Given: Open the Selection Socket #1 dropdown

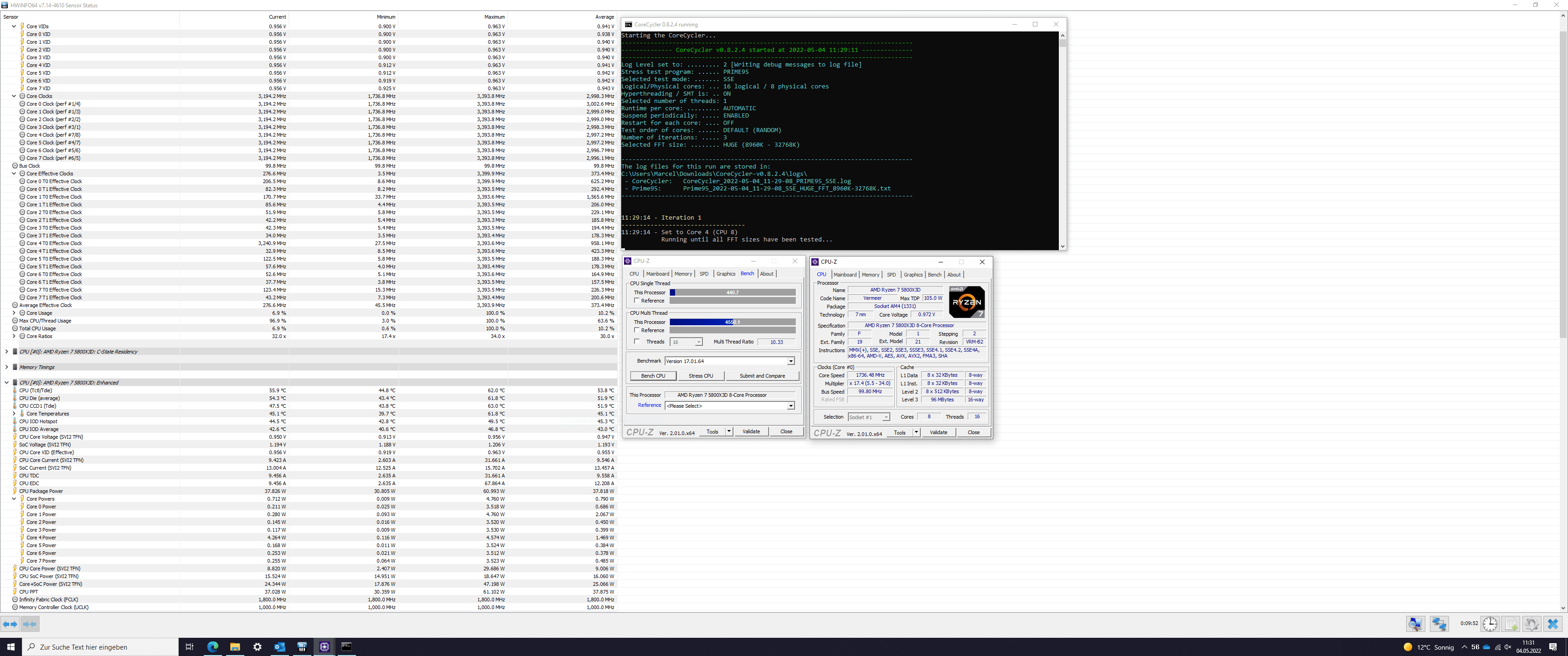Looking at the screenshot, I should click(x=886, y=417).
